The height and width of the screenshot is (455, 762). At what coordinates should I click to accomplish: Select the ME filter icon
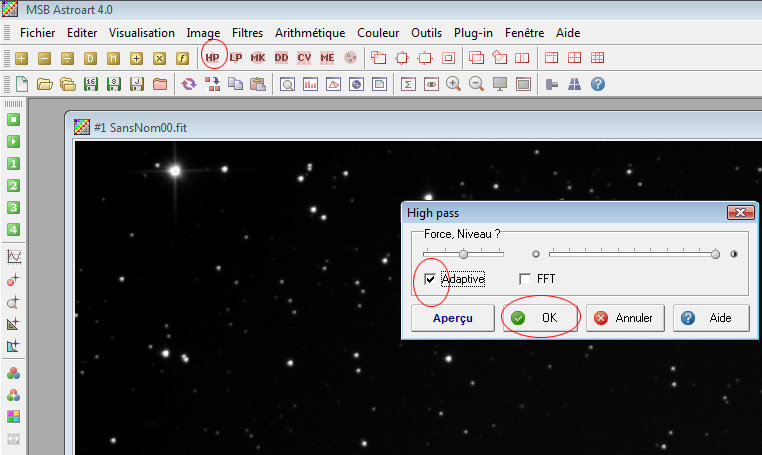click(327, 58)
